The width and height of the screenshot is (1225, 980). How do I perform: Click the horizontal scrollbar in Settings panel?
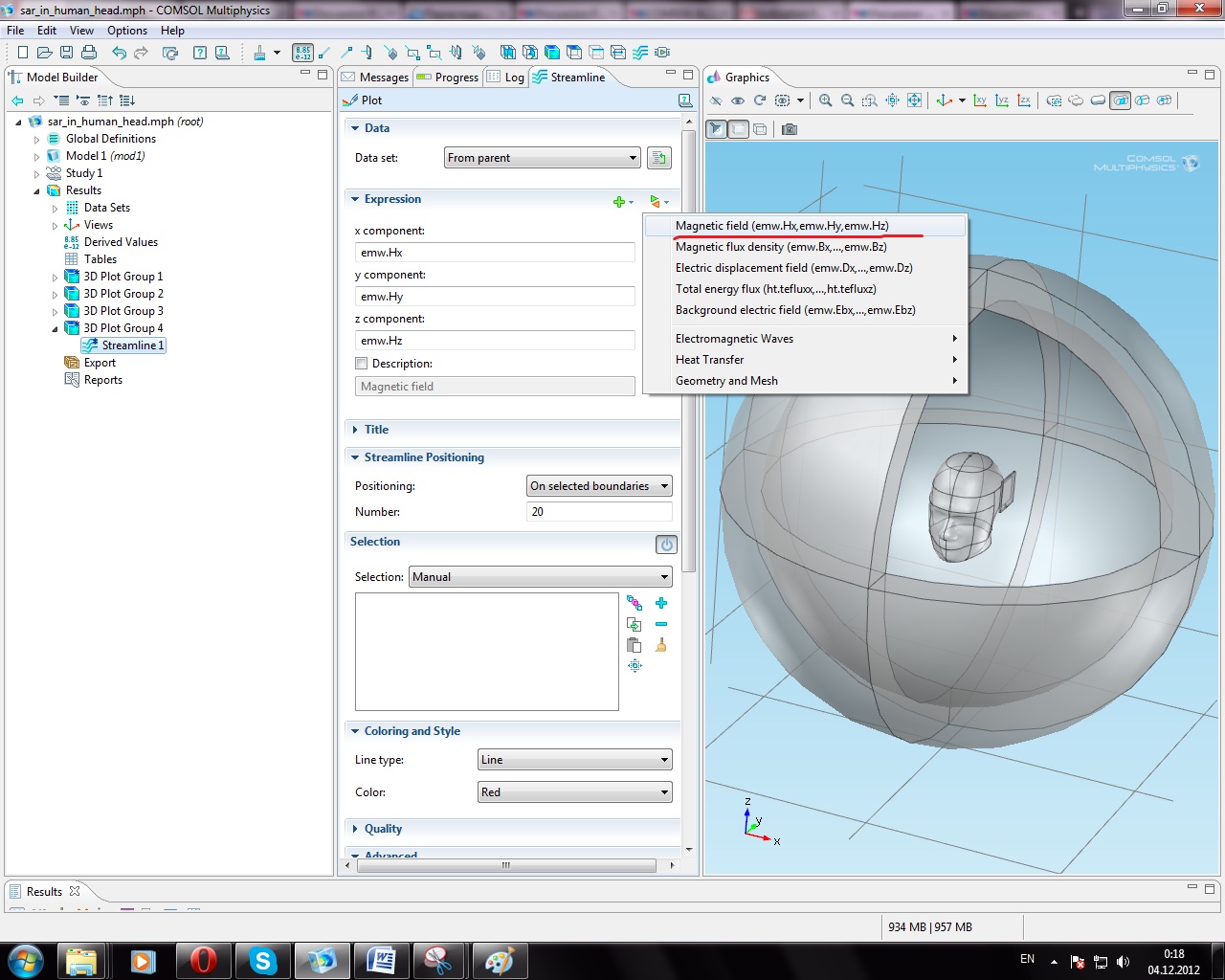[x=506, y=865]
